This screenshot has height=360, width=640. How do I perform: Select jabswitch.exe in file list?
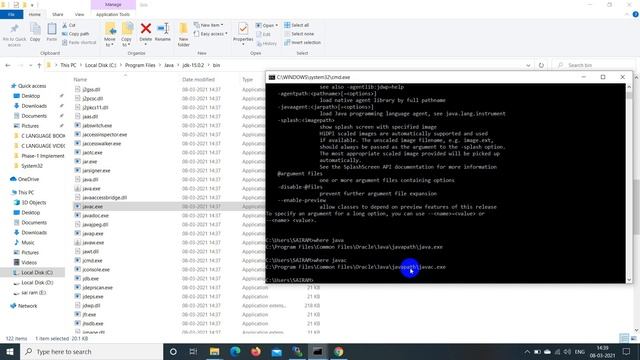click(97, 126)
